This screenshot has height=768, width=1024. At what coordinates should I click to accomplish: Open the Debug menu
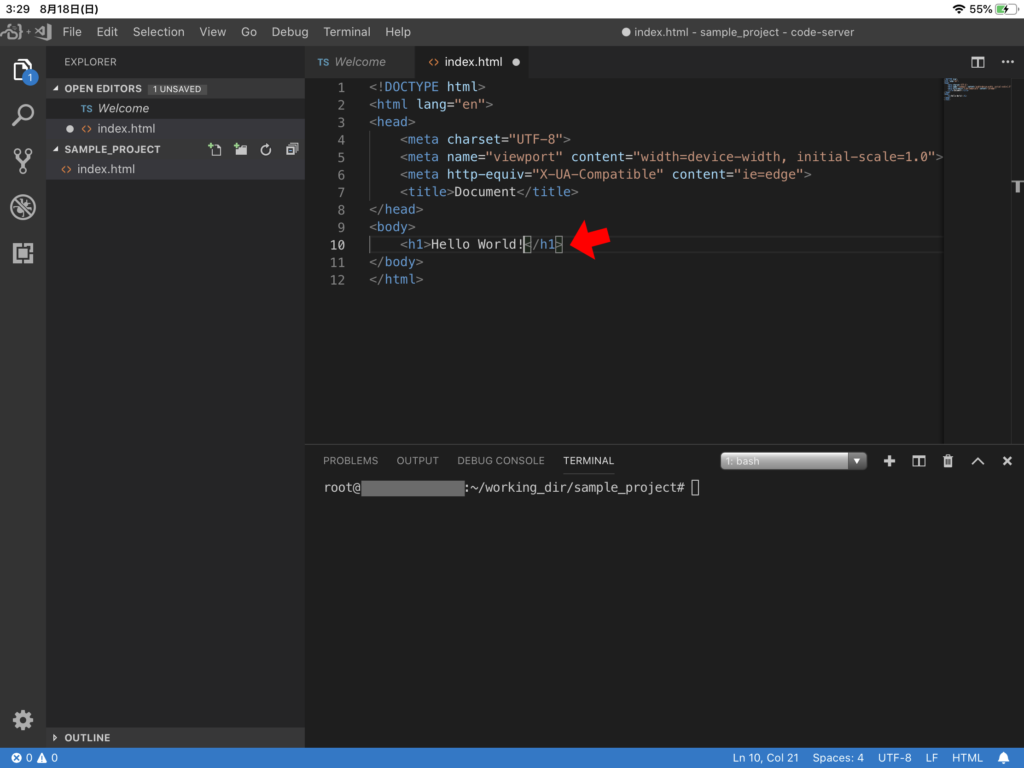point(290,32)
